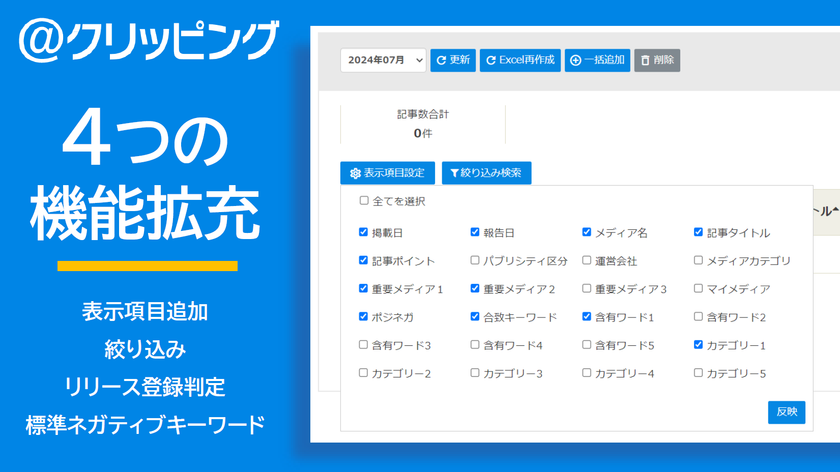Viewport: 840px width, 472px height.
Task: Uncheck the 合致キーワード checkbox
Action: tap(475, 317)
